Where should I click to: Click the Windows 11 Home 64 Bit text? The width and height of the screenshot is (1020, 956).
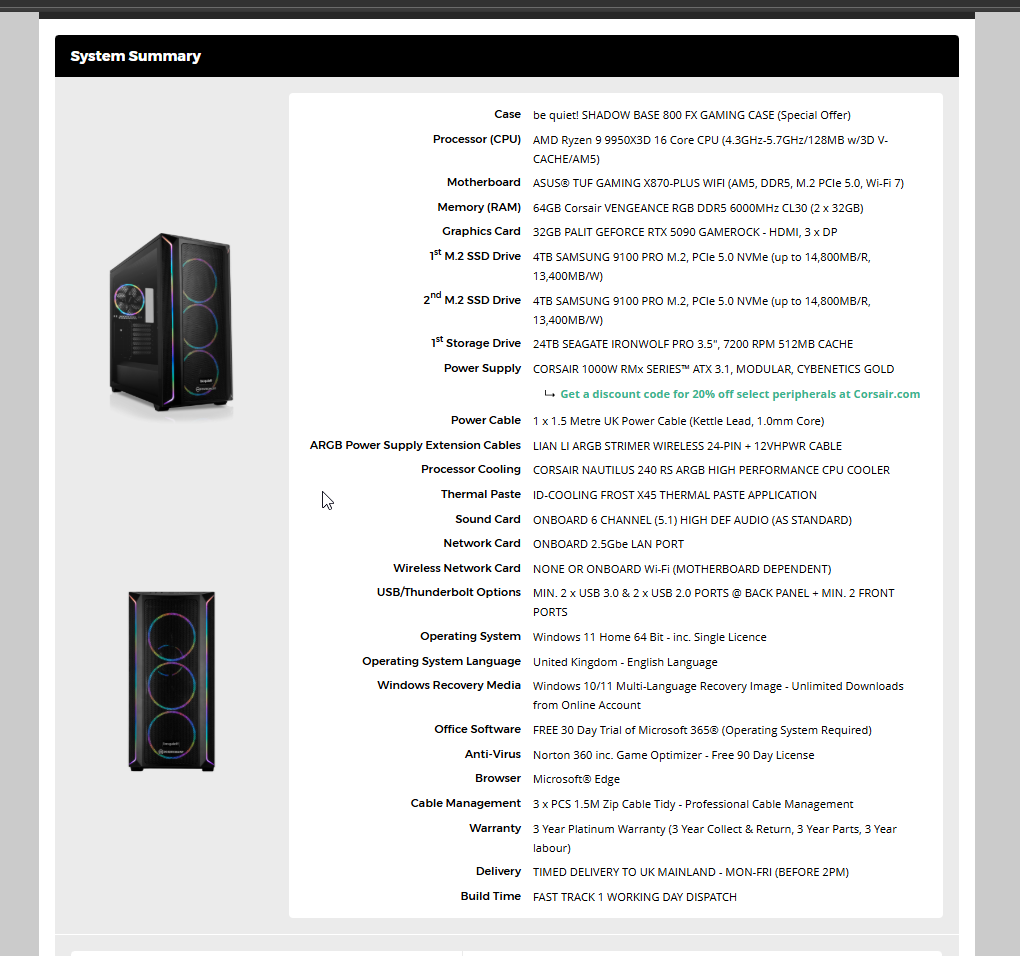tap(649, 637)
